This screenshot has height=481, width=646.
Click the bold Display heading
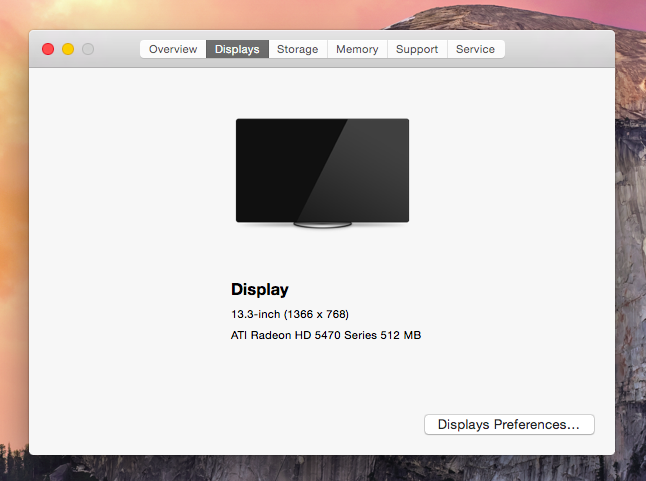click(260, 290)
